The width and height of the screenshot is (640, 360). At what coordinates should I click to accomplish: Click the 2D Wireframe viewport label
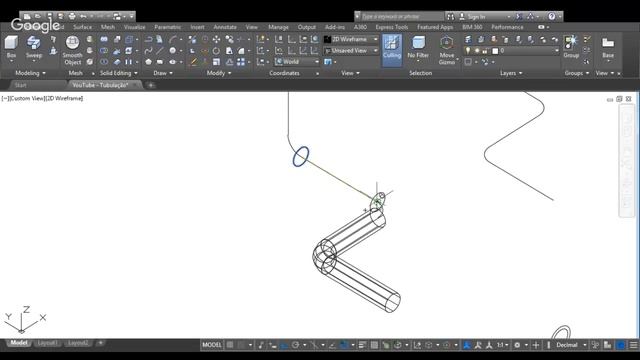pyautogui.click(x=64, y=98)
